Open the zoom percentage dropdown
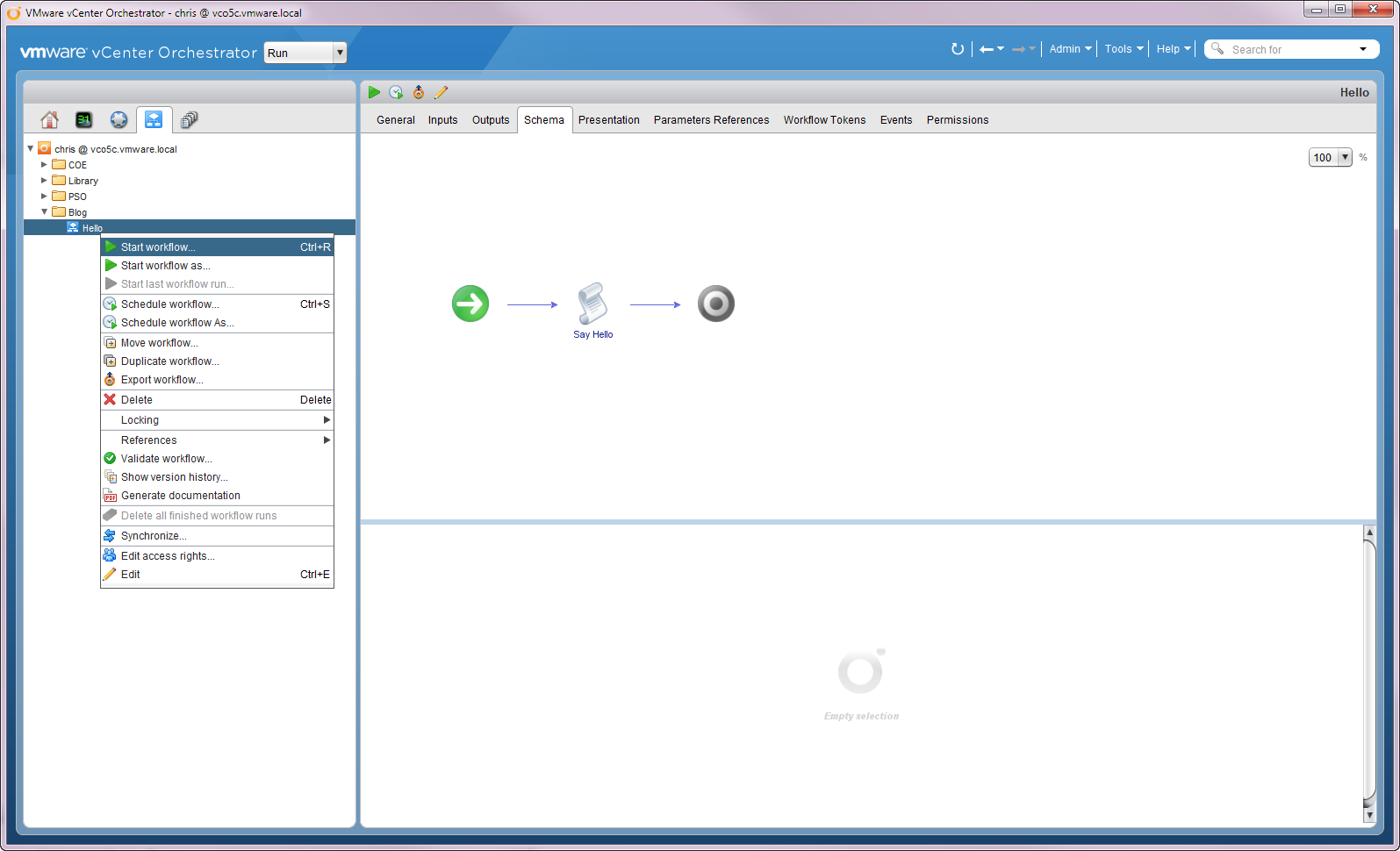 [x=1344, y=157]
